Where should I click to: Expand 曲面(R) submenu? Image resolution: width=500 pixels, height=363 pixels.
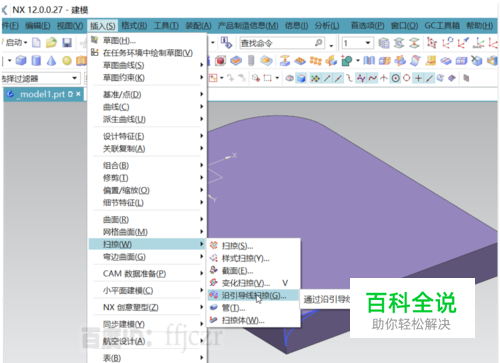tap(147, 219)
